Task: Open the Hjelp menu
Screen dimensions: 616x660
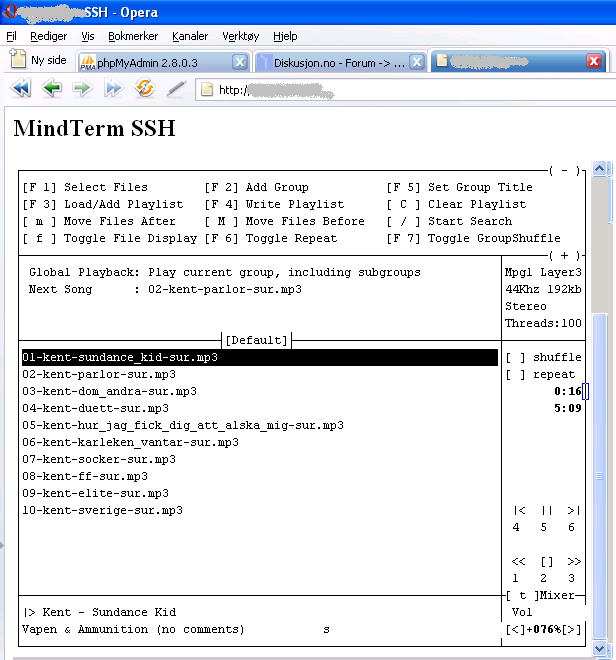Action: tap(285, 36)
